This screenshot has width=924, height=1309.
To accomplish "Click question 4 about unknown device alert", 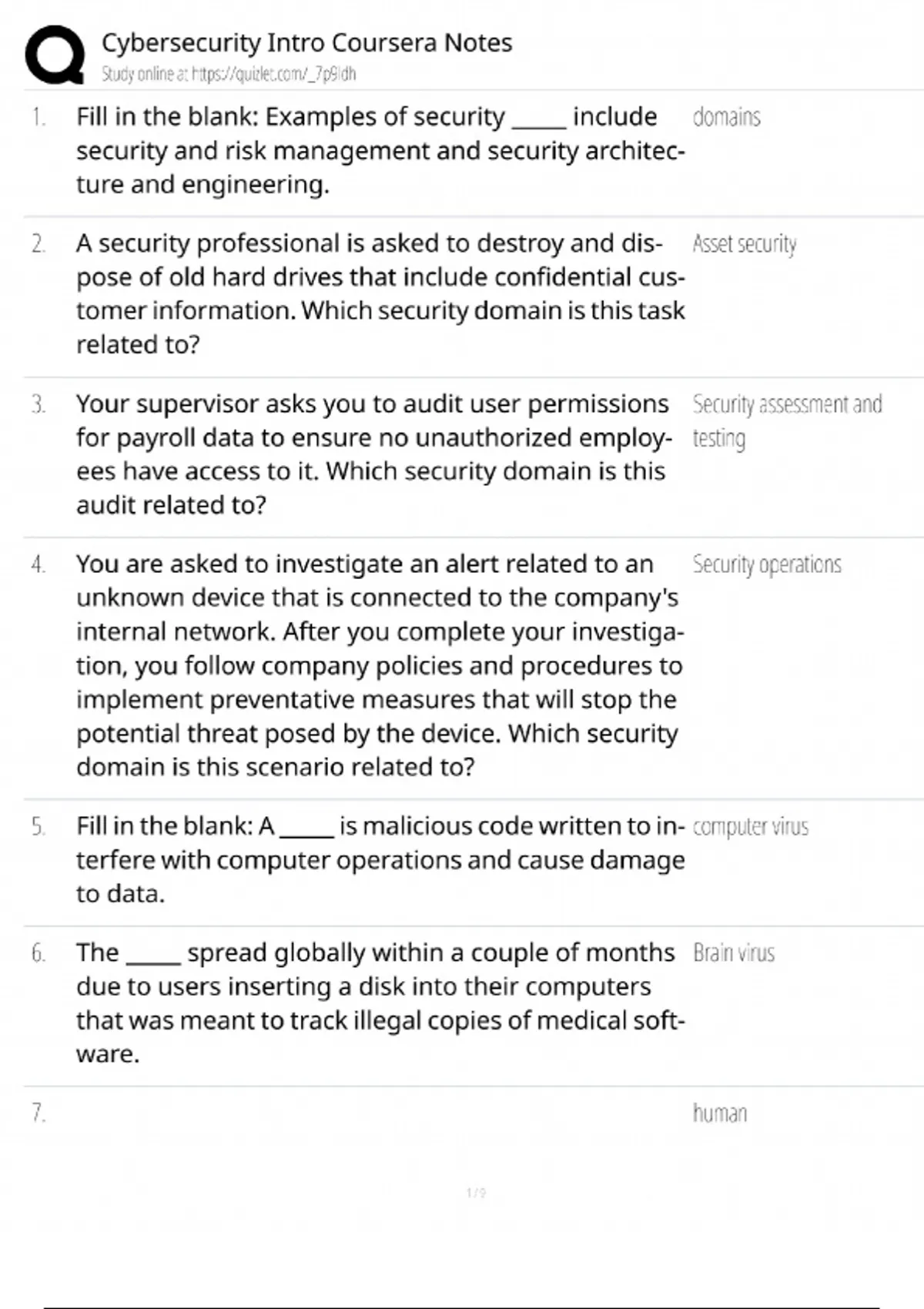I will 380,665.
